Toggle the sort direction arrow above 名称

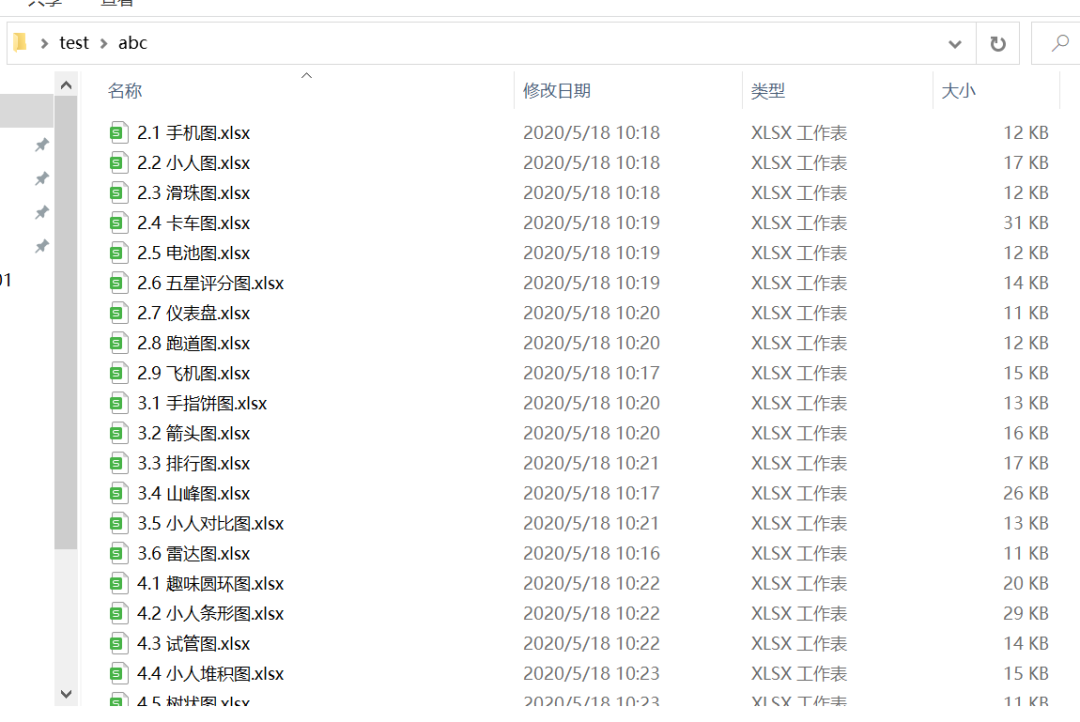pyautogui.click(x=307, y=75)
